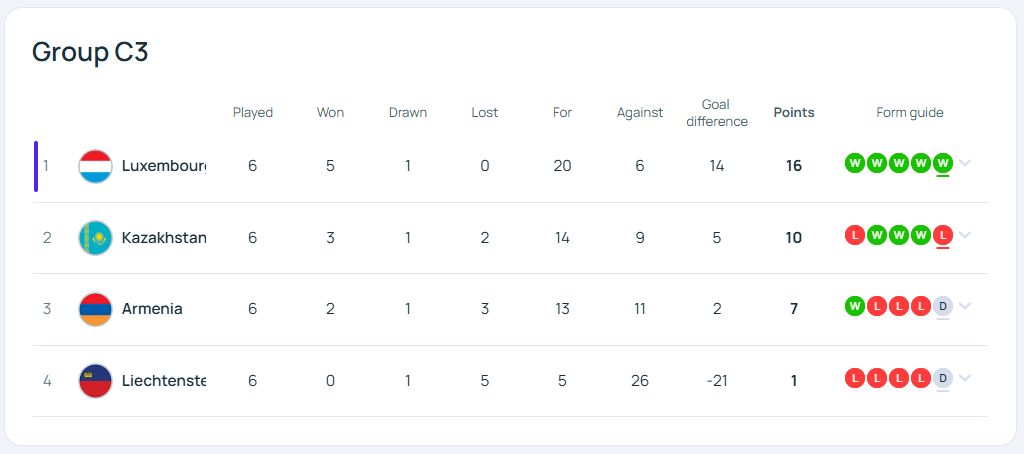
Task: Click the Armenia flag icon
Action: point(95,309)
